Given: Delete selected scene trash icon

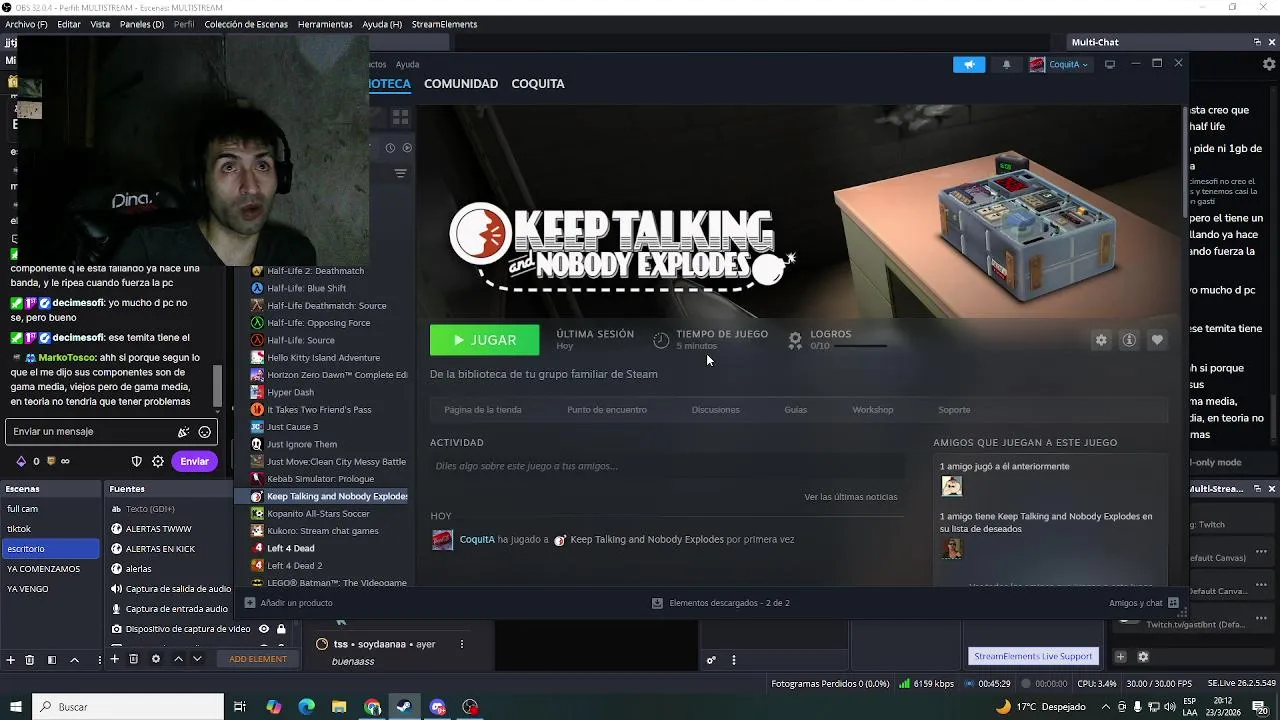Looking at the screenshot, I should pos(30,659).
